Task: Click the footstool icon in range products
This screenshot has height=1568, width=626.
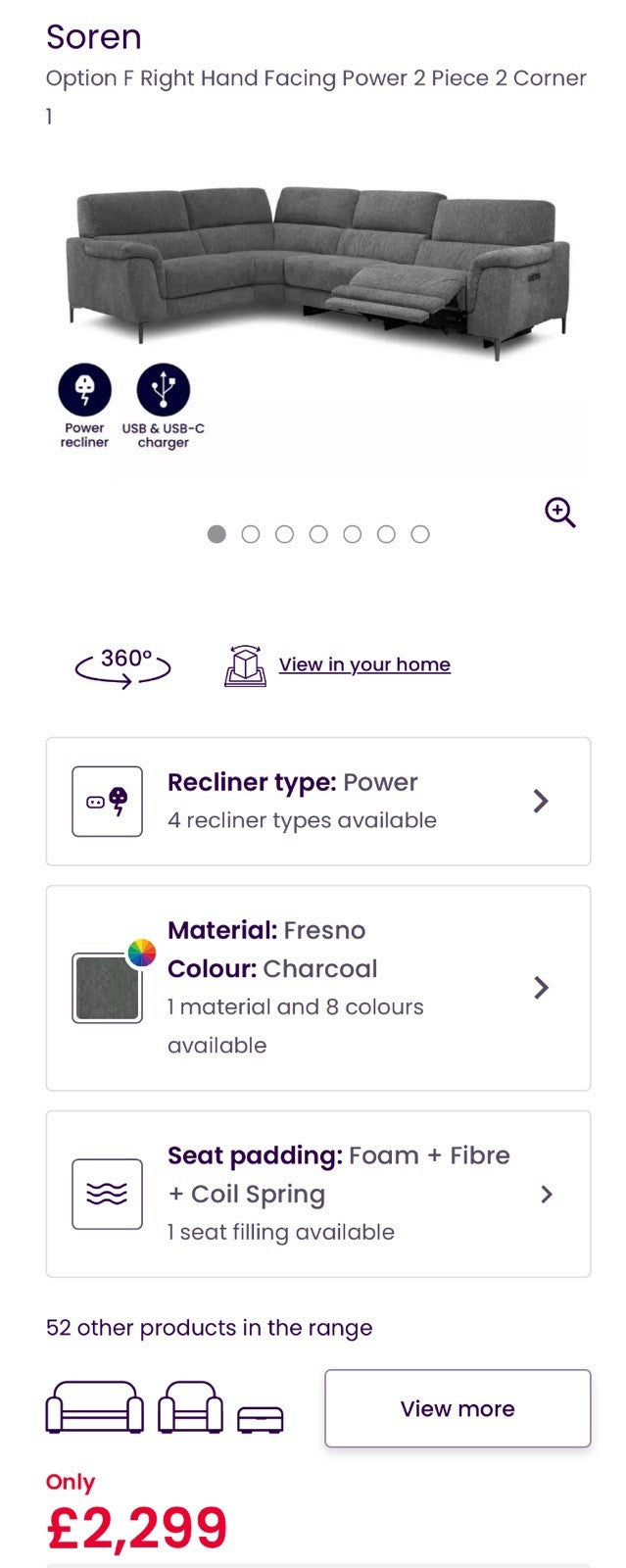Action: pos(260,1418)
